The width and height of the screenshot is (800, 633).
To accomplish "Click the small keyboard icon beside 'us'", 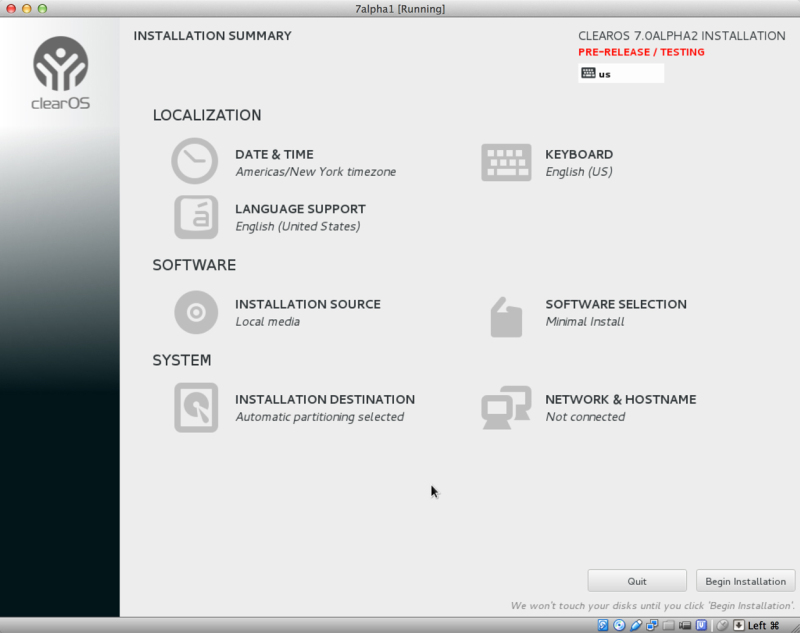I will [588, 73].
